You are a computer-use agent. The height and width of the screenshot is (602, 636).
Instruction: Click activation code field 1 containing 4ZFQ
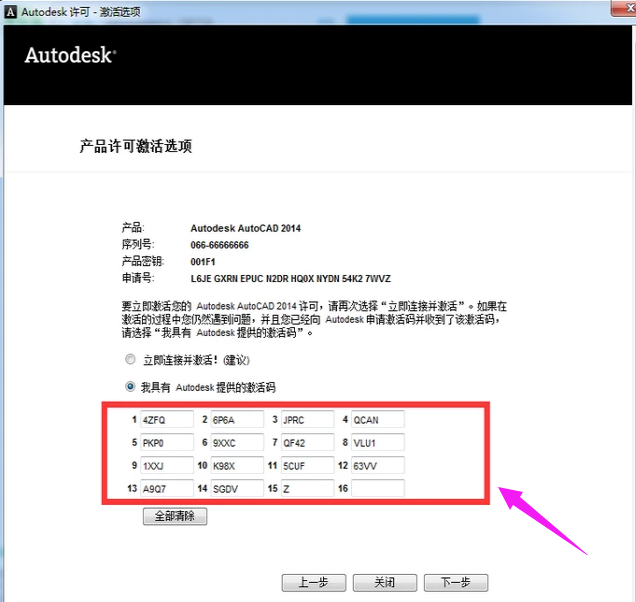tap(166, 419)
